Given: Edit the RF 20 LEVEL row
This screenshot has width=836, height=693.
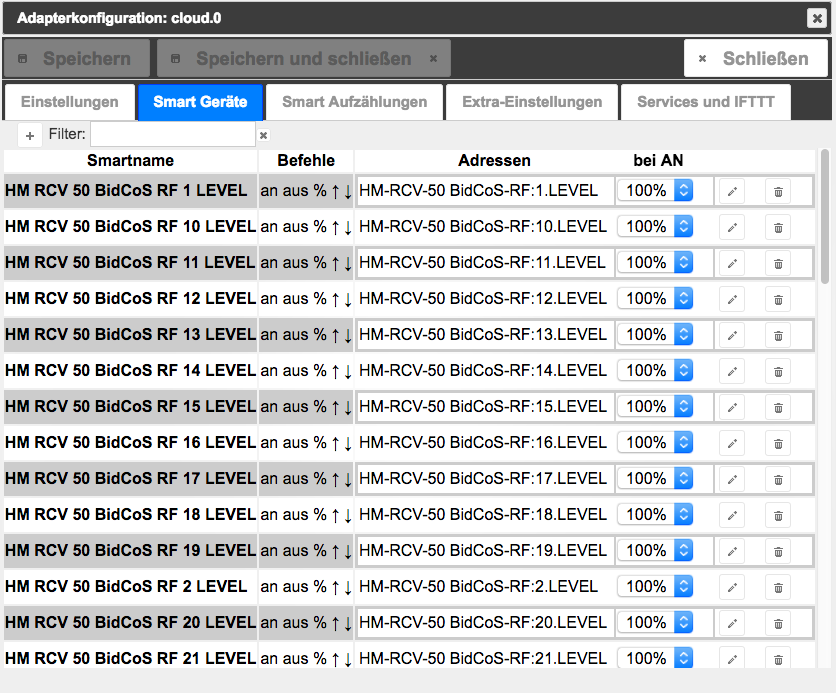Looking at the screenshot, I should click(x=732, y=623).
